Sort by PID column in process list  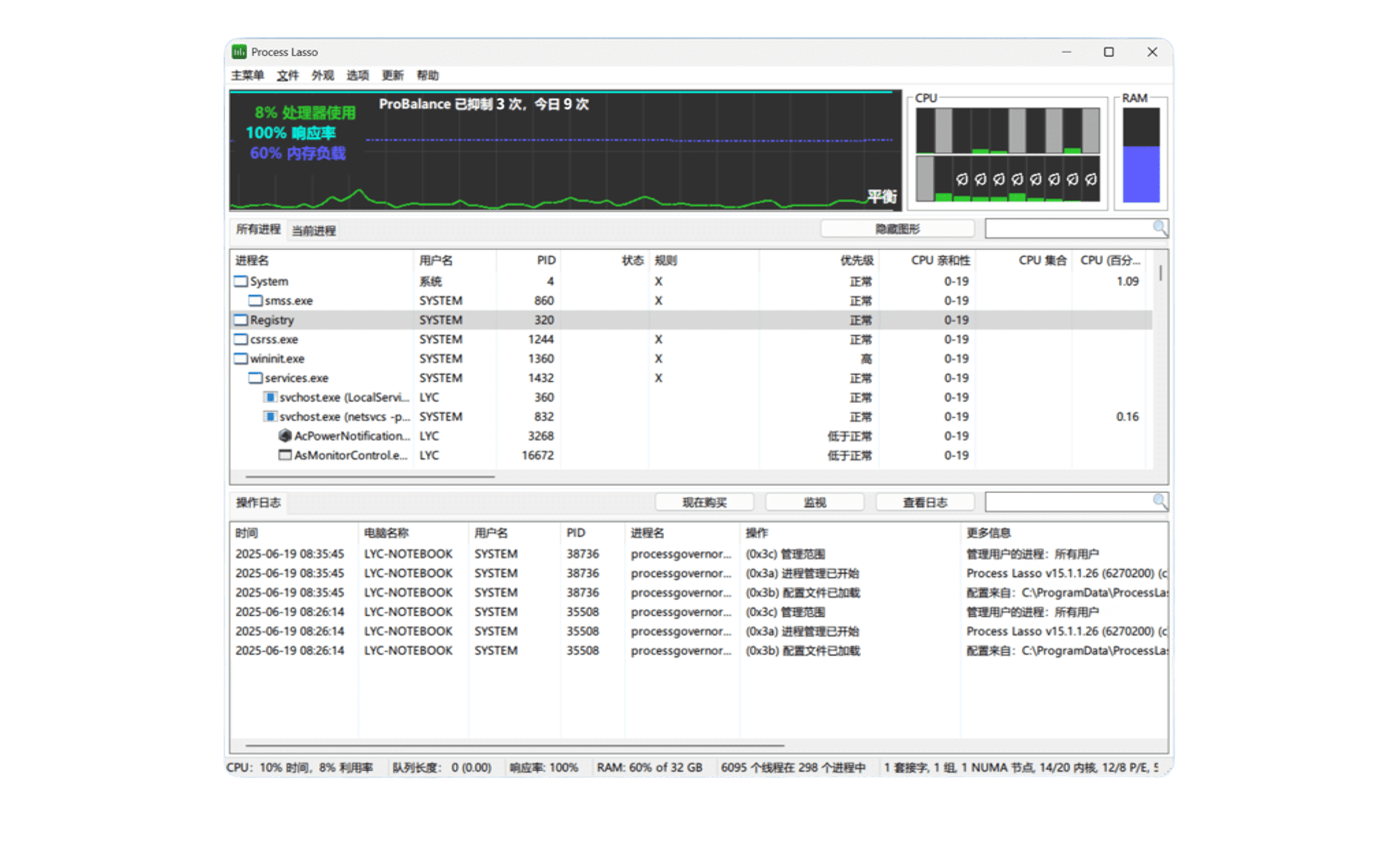click(528, 261)
